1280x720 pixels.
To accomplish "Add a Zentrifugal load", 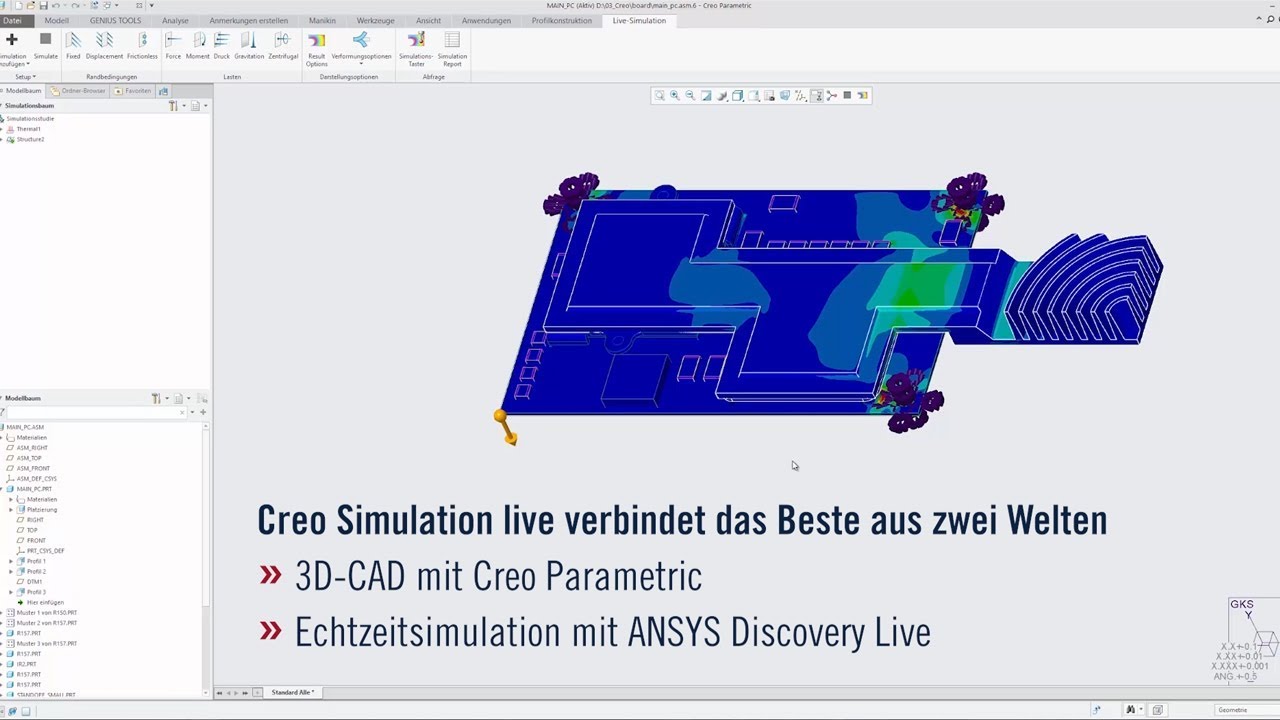I will [283, 45].
